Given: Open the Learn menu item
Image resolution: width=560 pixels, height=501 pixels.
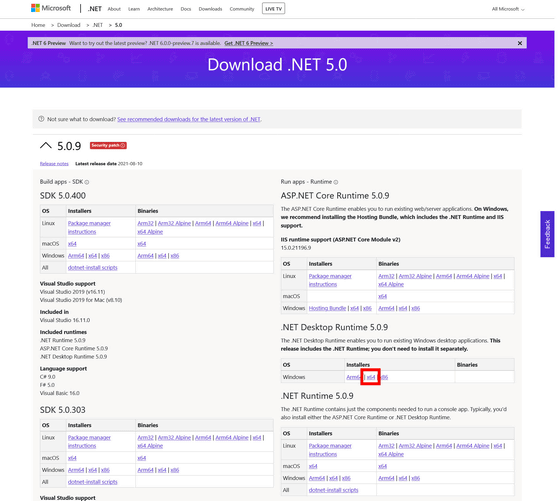Looking at the screenshot, I should 134,9.
